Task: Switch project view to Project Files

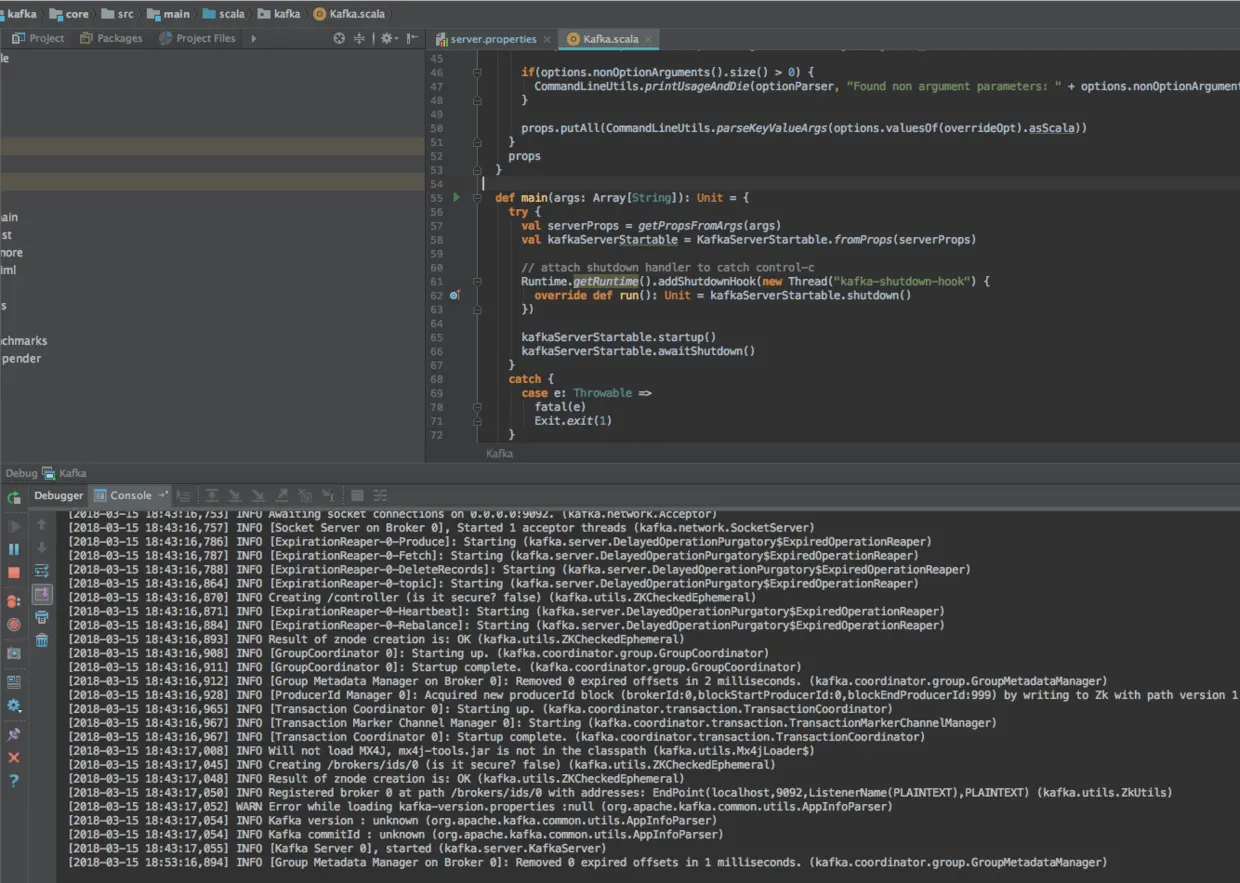Action: (x=197, y=38)
